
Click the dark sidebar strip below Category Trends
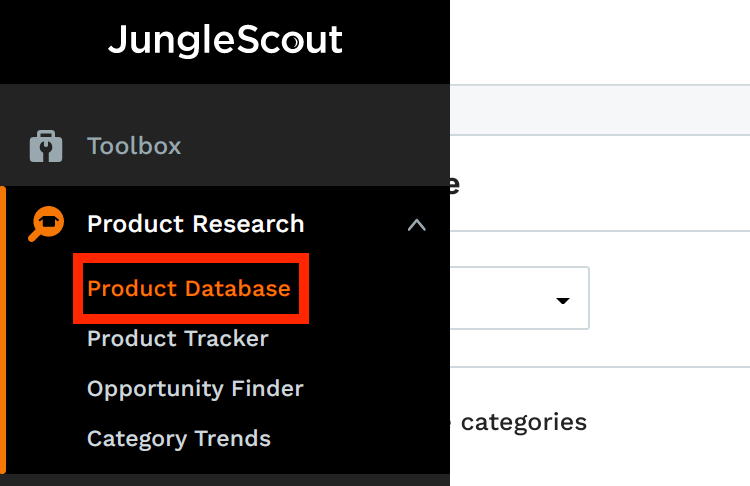pyautogui.click(x=225, y=480)
